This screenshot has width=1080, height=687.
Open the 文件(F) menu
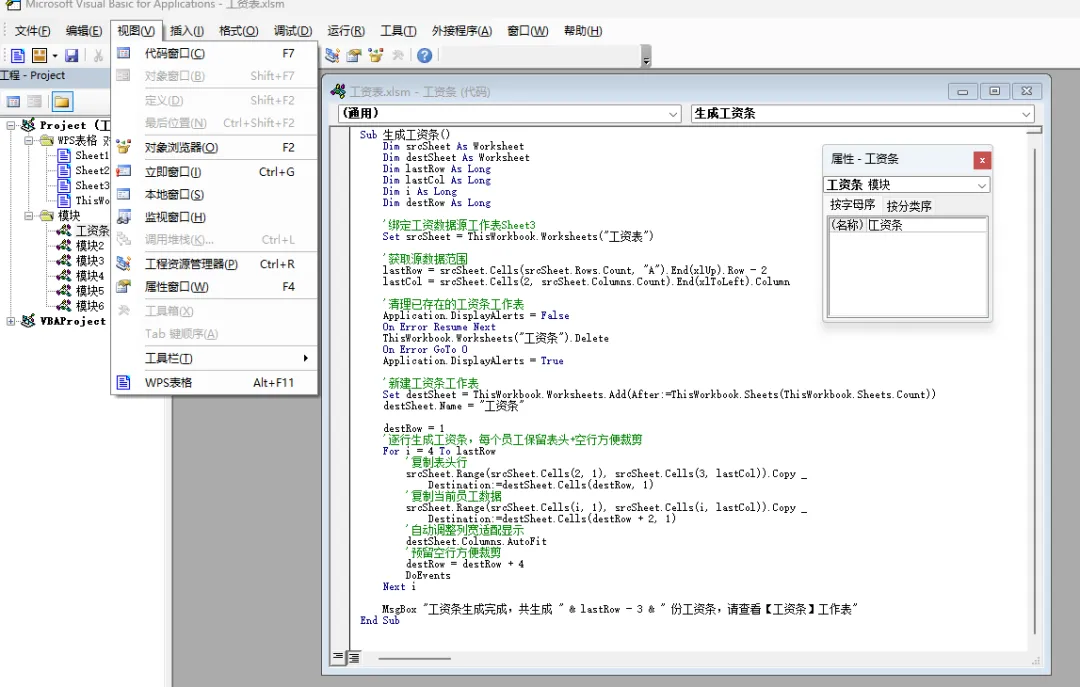pyautogui.click(x=32, y=31)
